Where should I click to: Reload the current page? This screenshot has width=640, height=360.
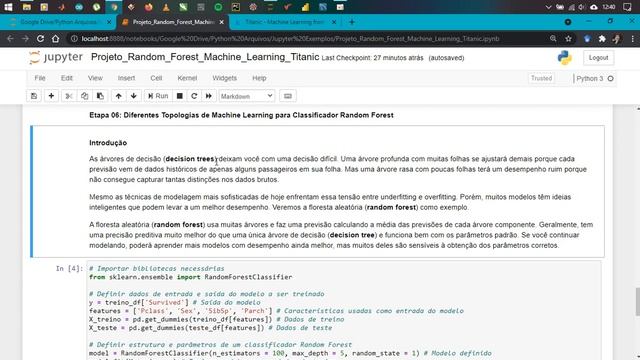[40, 39]
